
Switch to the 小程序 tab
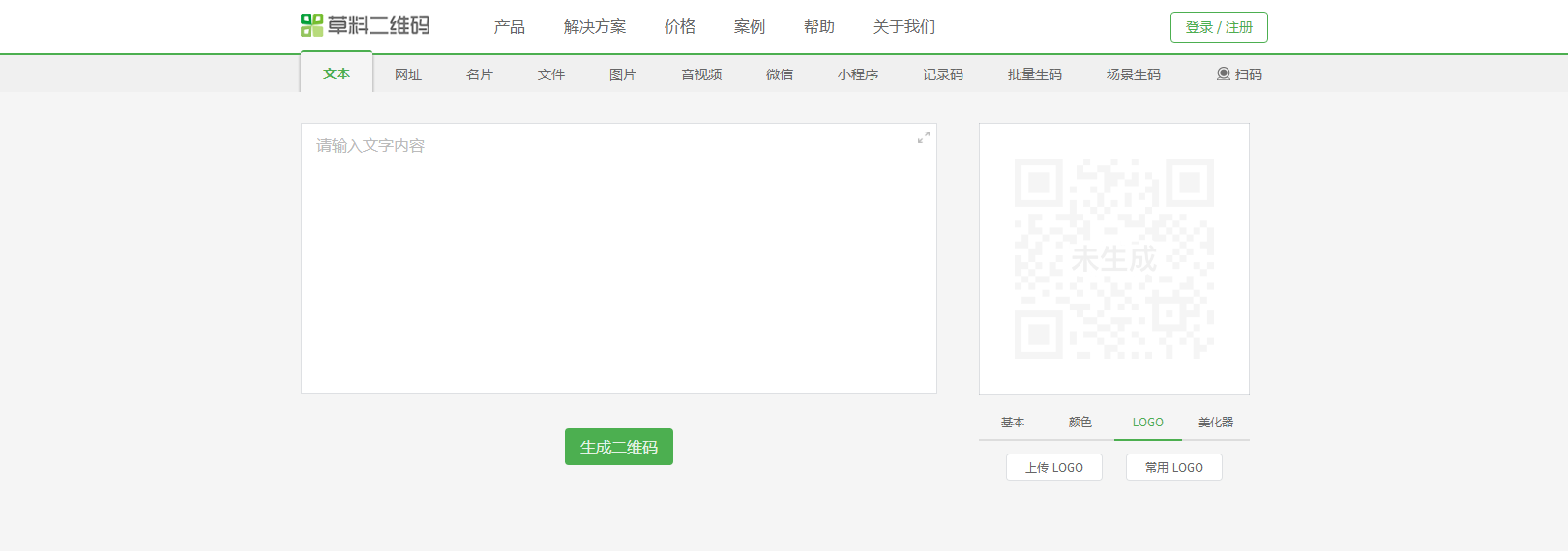pyautogui.click(x=858, y=73)
